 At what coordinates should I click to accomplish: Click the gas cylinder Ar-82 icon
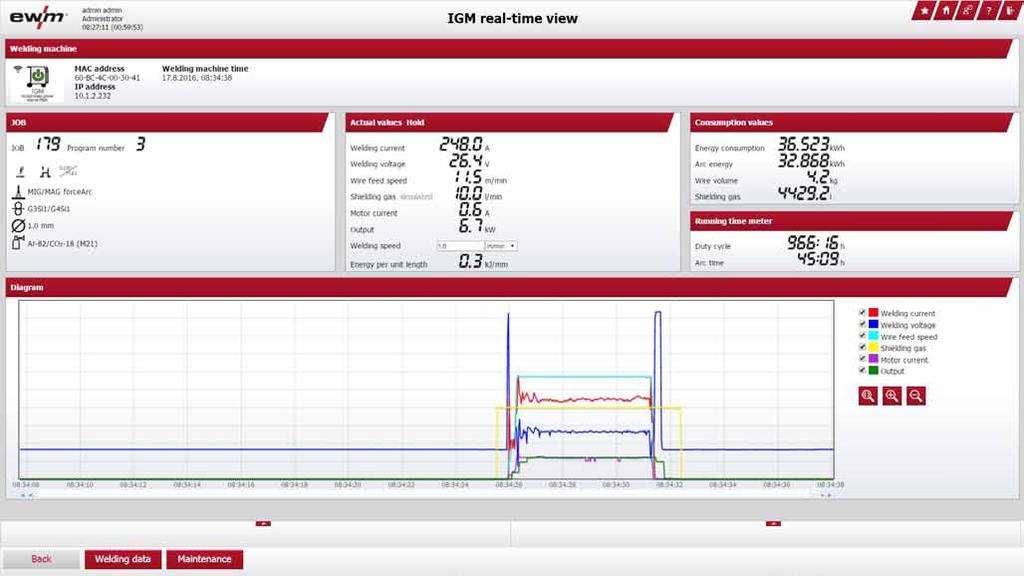(x=18, y=243)
